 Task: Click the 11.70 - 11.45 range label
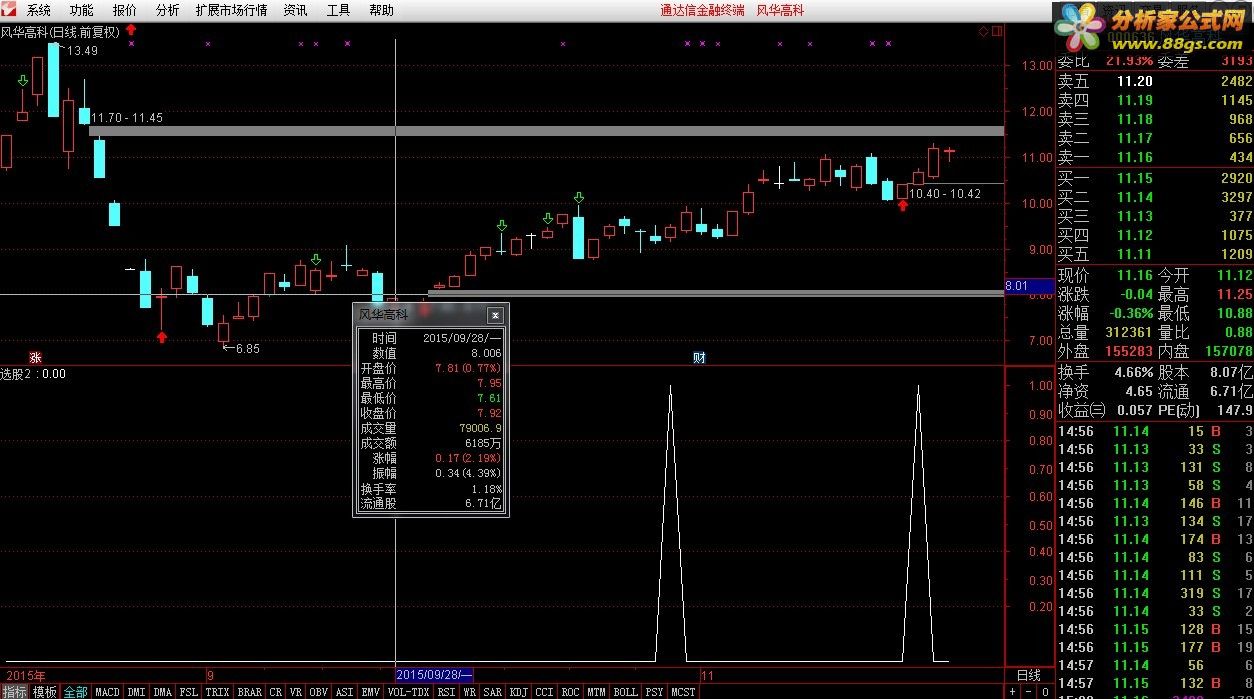[127, 118]
